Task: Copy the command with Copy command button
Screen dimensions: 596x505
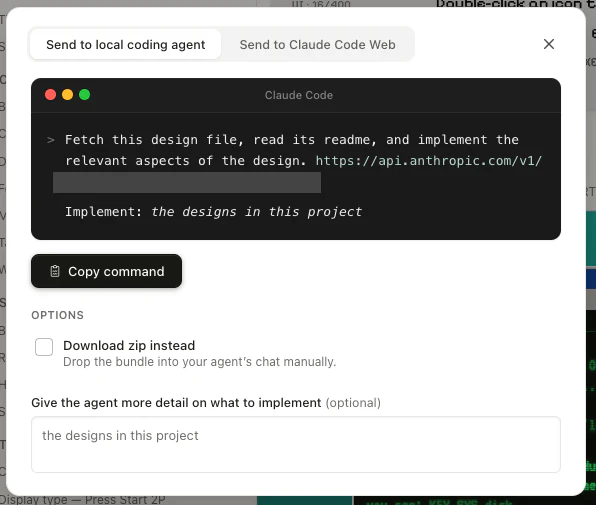Action: [x=106, y=271]
